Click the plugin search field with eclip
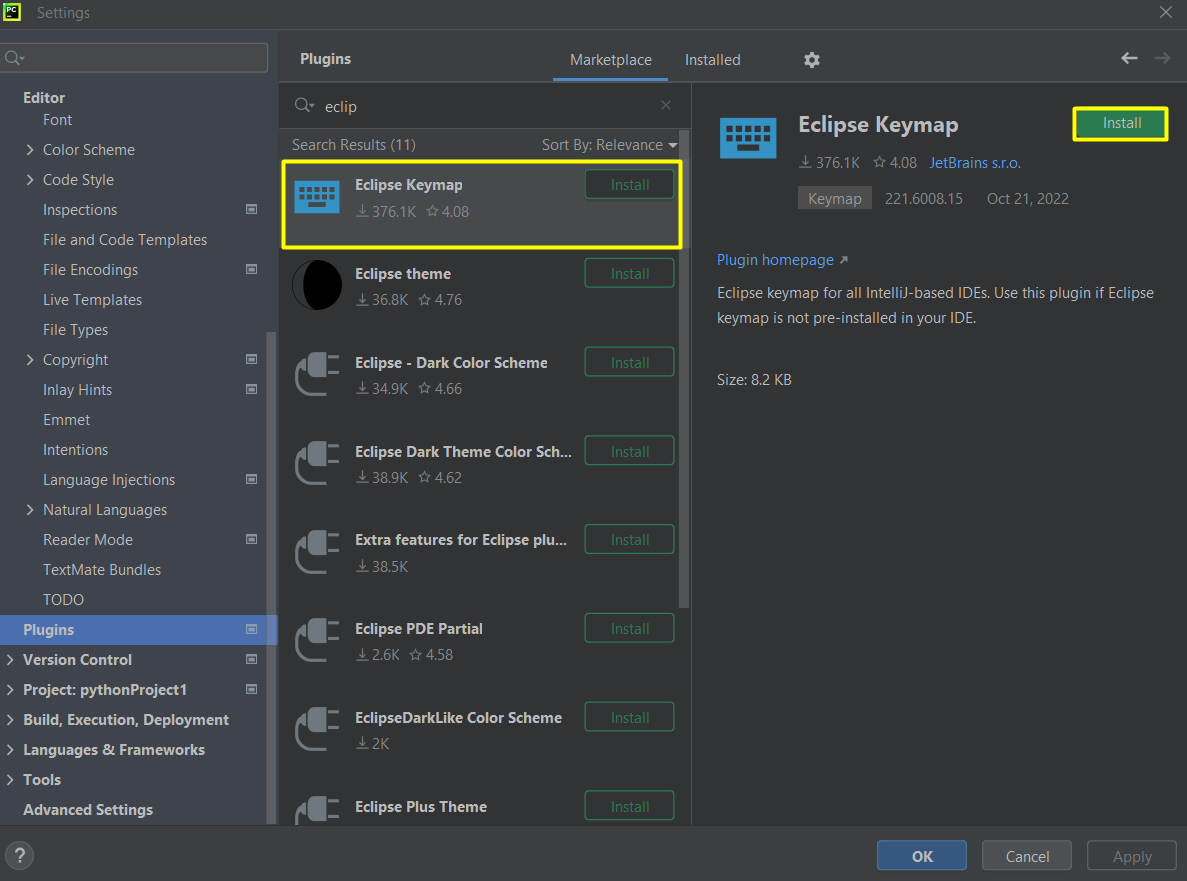This screenshot has height=881, width=1187. click(484, 106)
